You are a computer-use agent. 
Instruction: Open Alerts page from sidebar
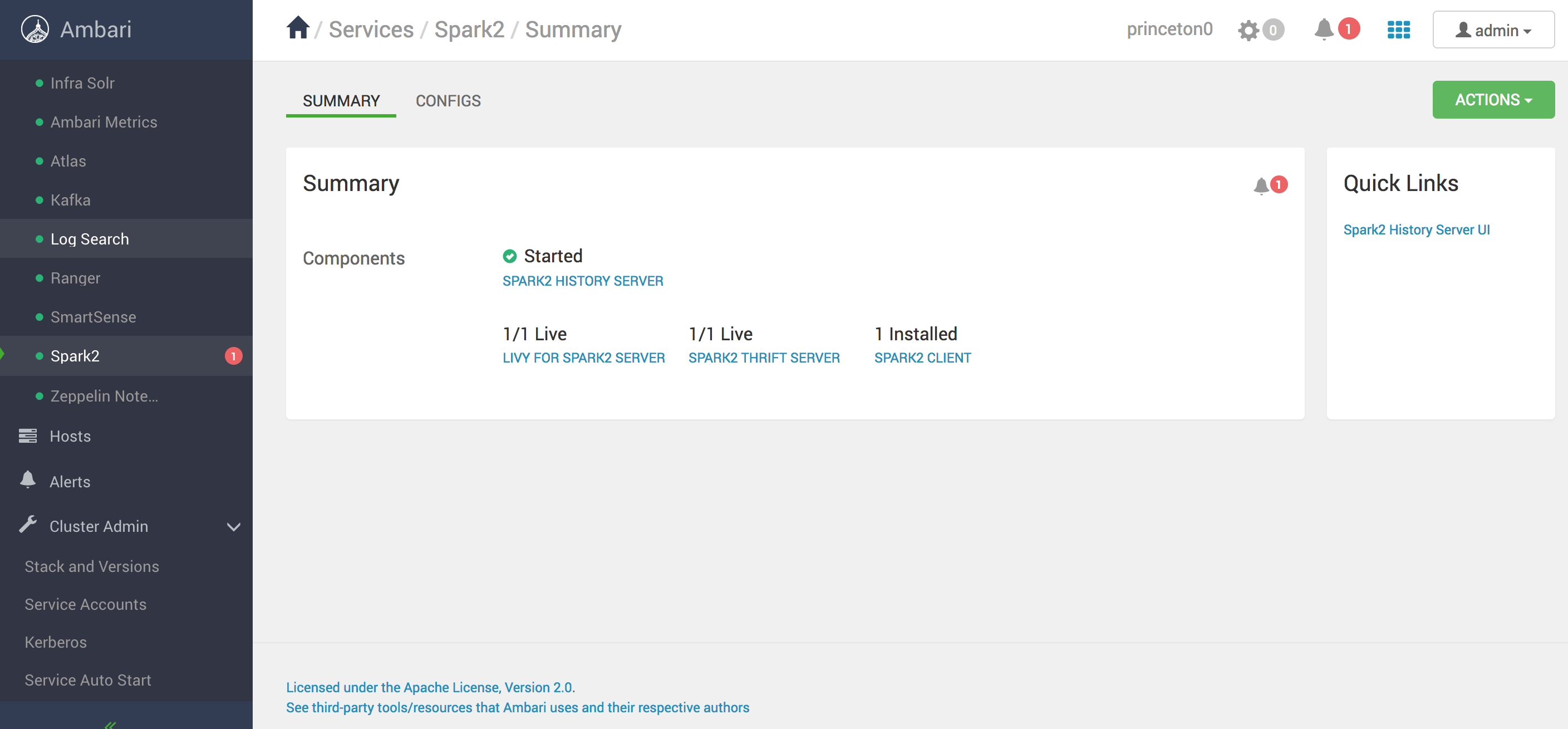pyautogui.click(x=70, y=482)
